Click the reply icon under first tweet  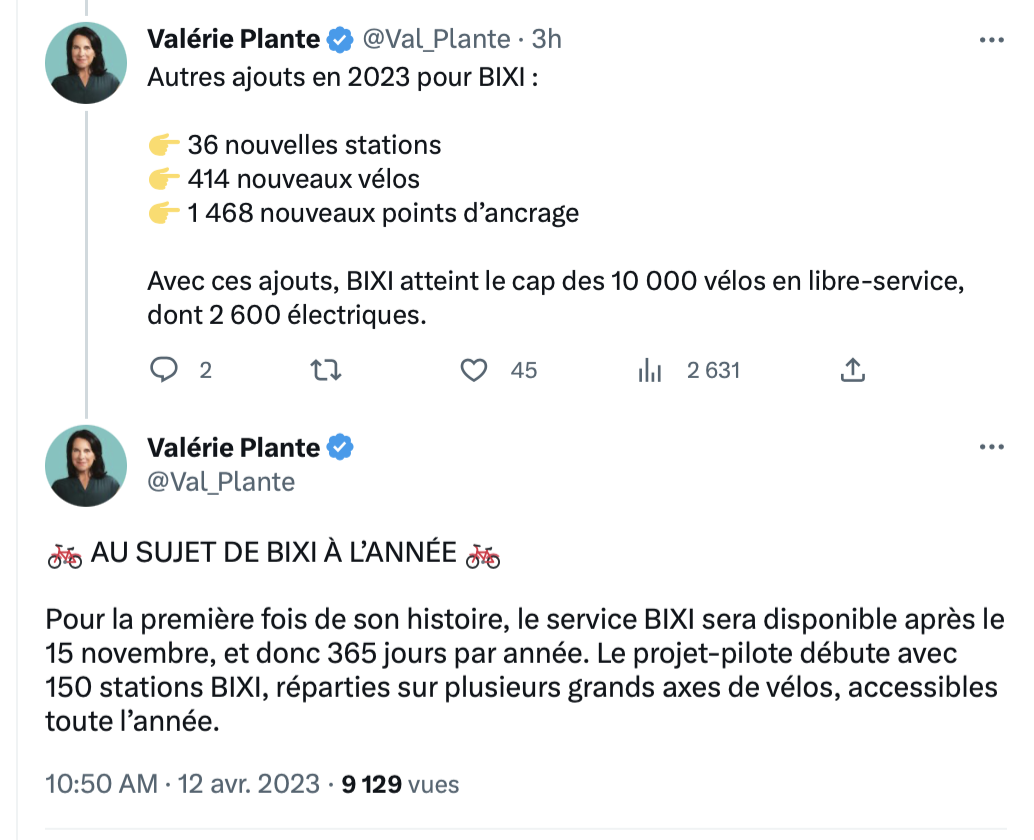click(164, 370)
